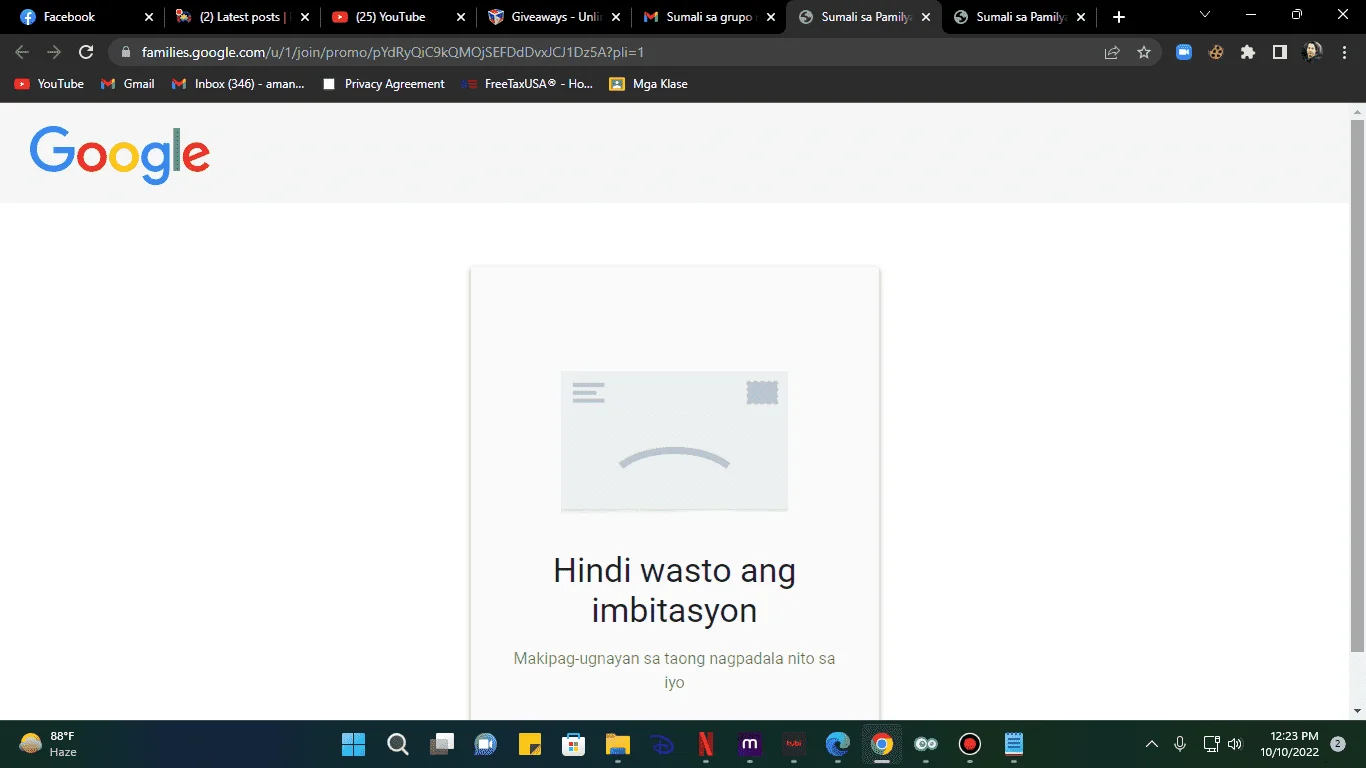This screenshot has height=768, width=1366.
Task: Close the Giveaways tab
Action: [x=615, y=17]
